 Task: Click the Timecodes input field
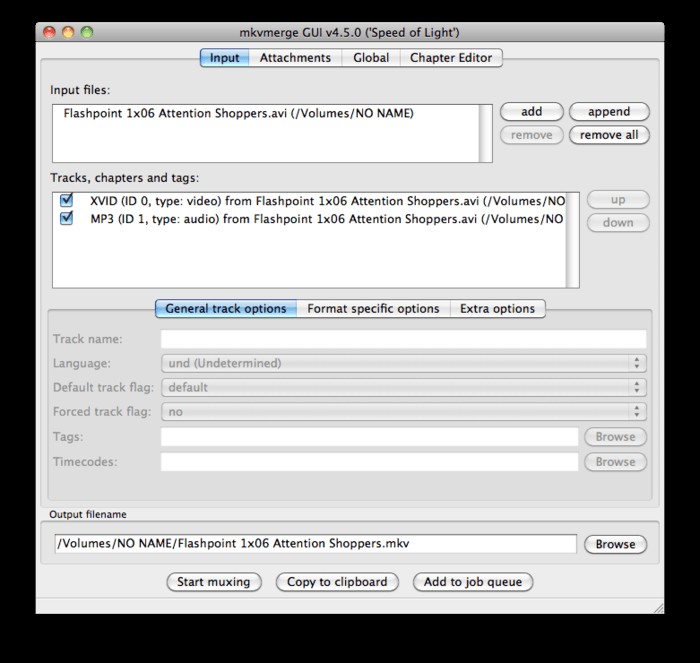tap(370, 462)
